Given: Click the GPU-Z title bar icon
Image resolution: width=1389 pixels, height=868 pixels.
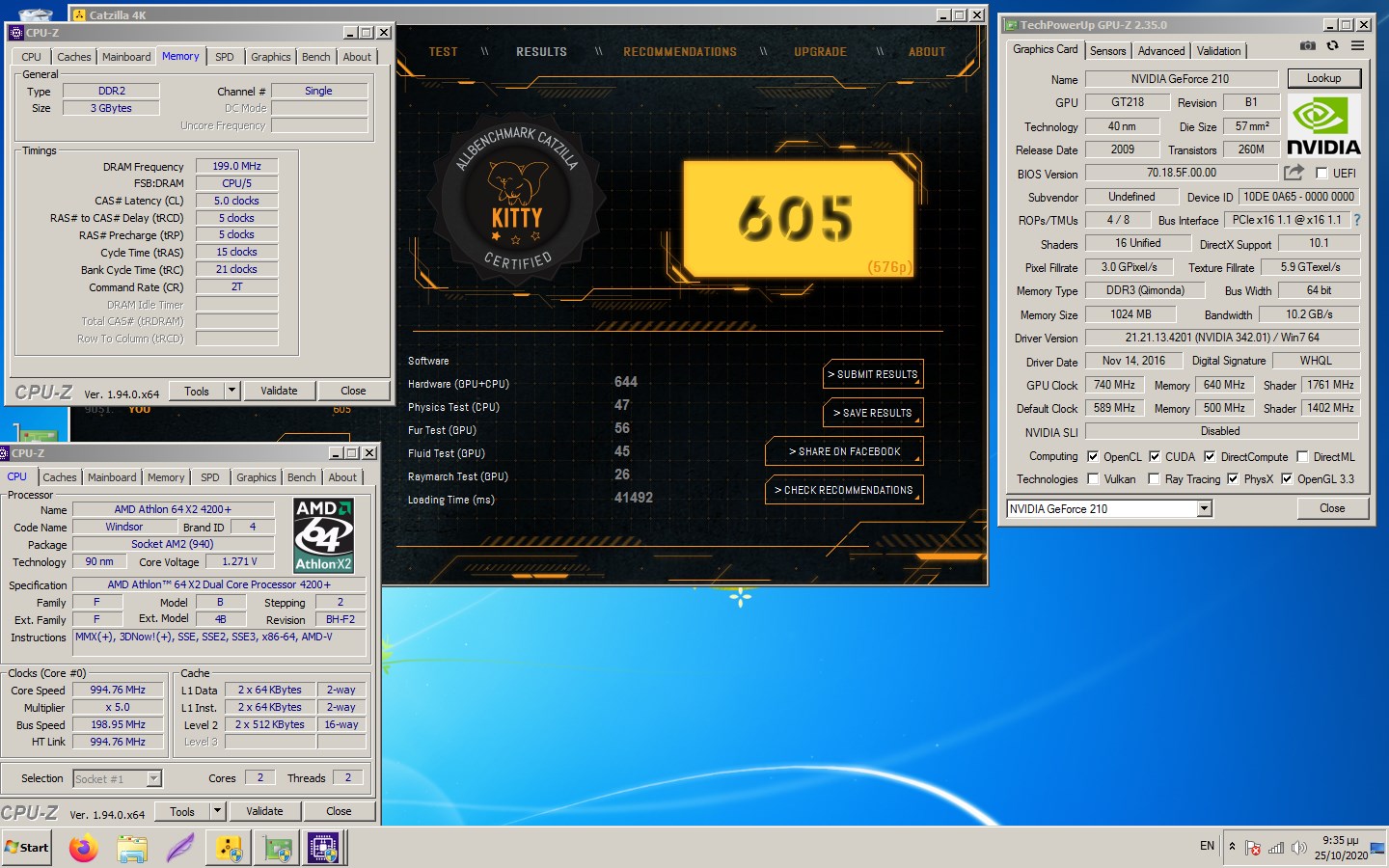Looking at the screenshot, I should [x=1011, y=25].
